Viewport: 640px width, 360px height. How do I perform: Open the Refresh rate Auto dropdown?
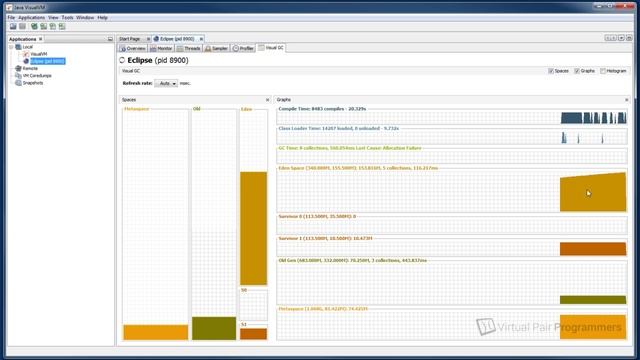click(166, 83)
